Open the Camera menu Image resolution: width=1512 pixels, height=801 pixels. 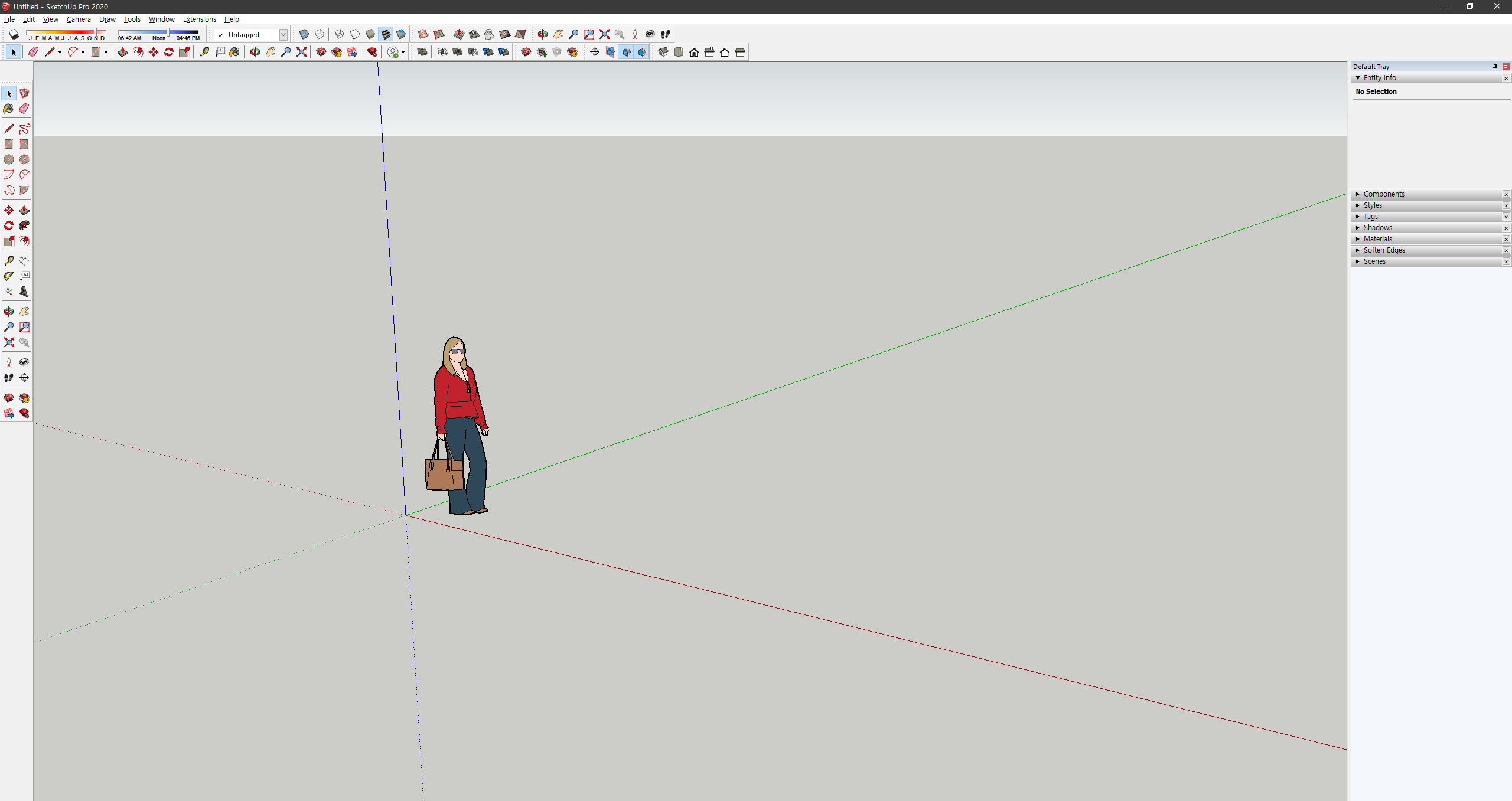pyautogui.click(x=79, y=19)
